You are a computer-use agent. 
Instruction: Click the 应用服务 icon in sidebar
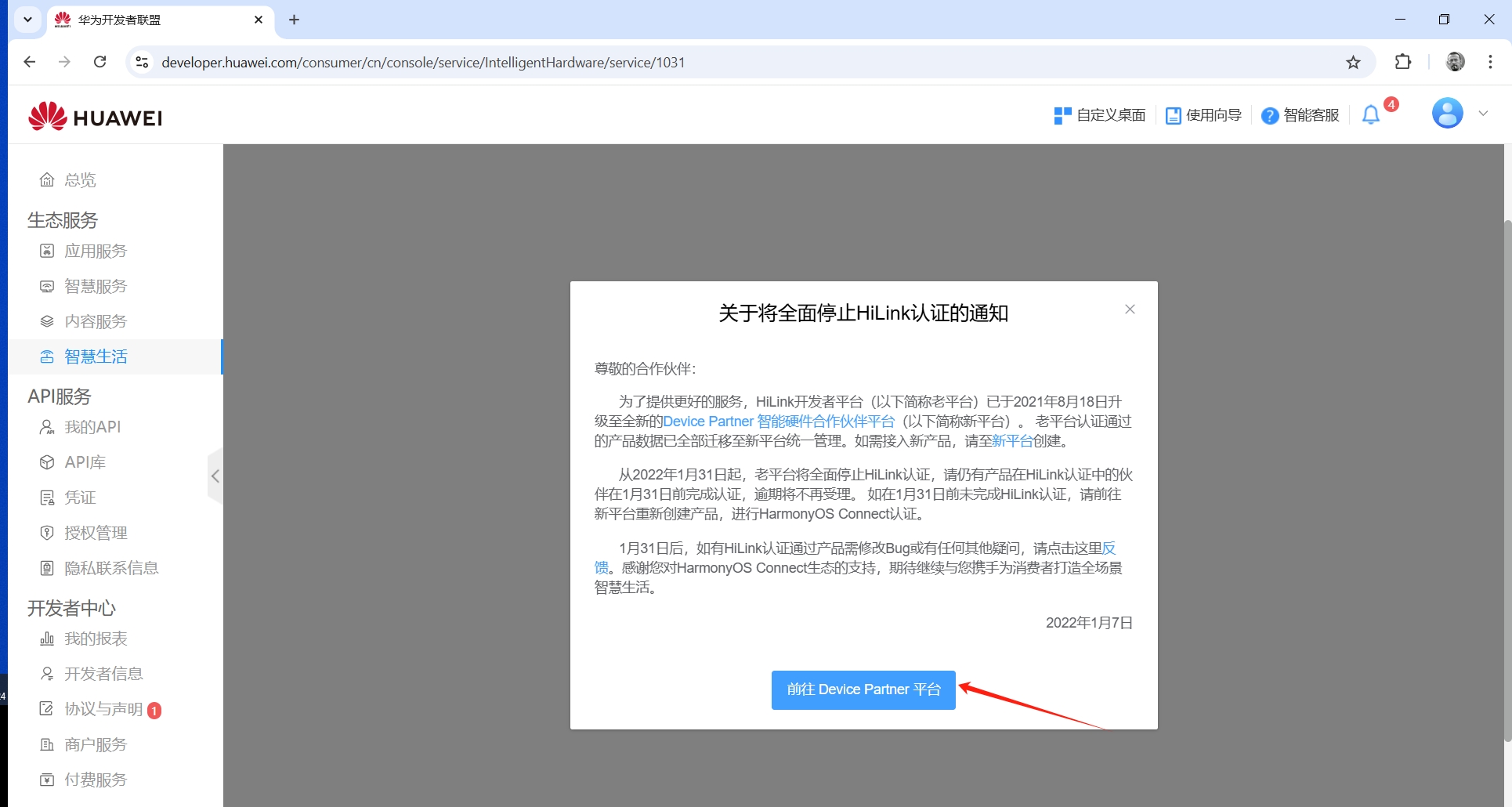point(47,251)
